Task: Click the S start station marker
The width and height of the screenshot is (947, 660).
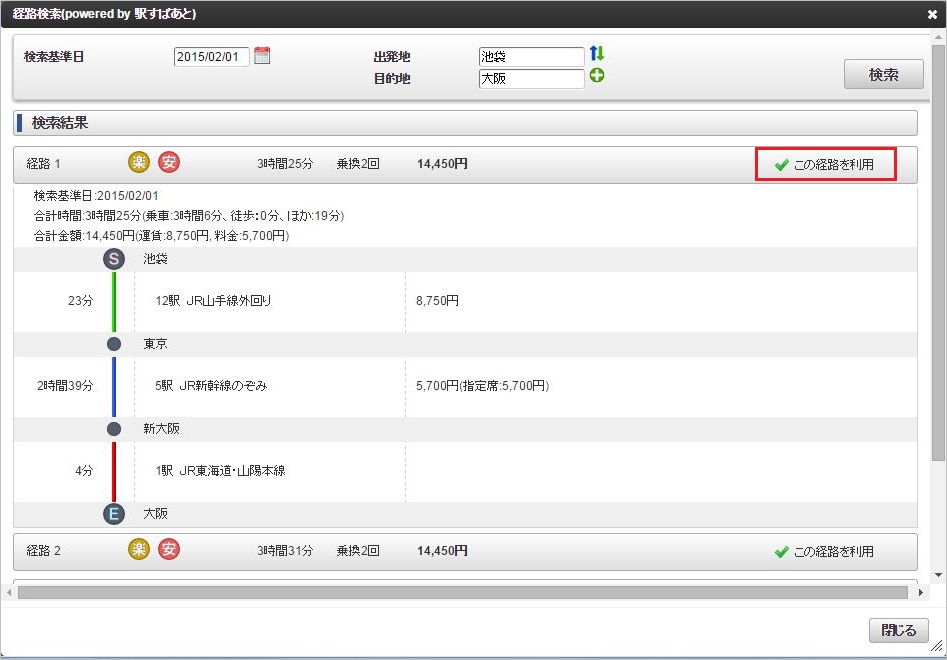Action: 114,259
